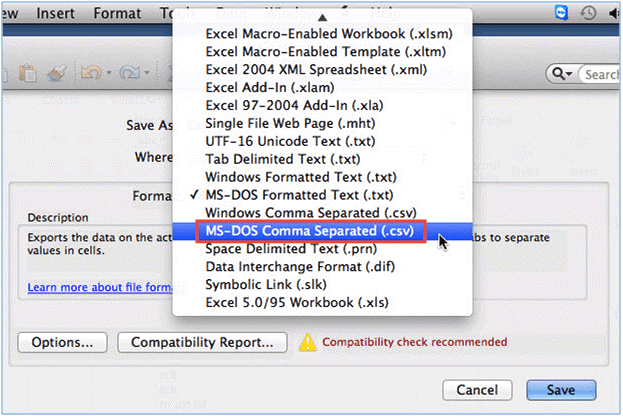Click the yellow compatibility warning icon
This screenshot has height=416, width=623.
click(x=307, y=342)
